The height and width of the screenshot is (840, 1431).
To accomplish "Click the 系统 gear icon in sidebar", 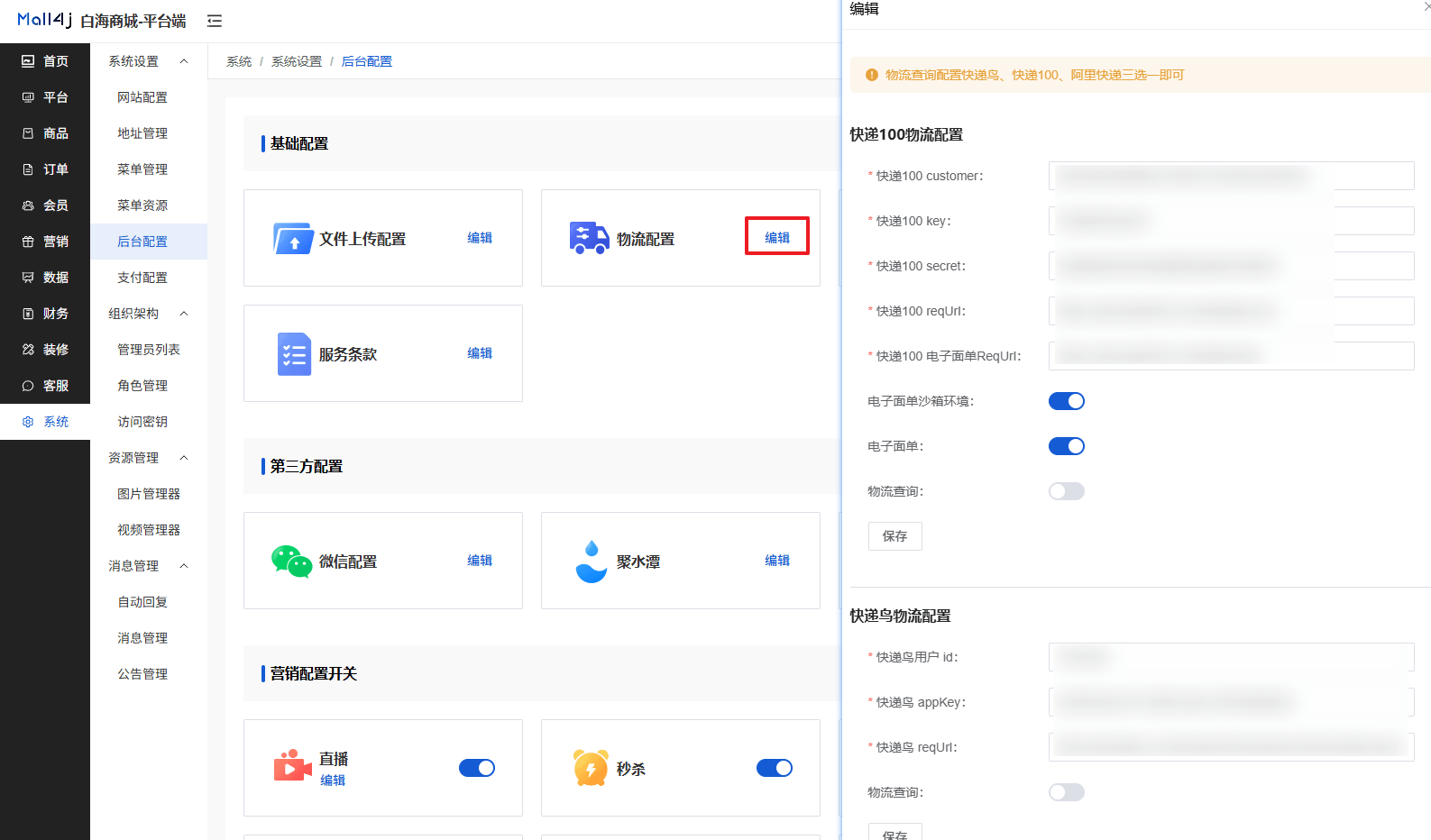I will click(x=28, y=422).
